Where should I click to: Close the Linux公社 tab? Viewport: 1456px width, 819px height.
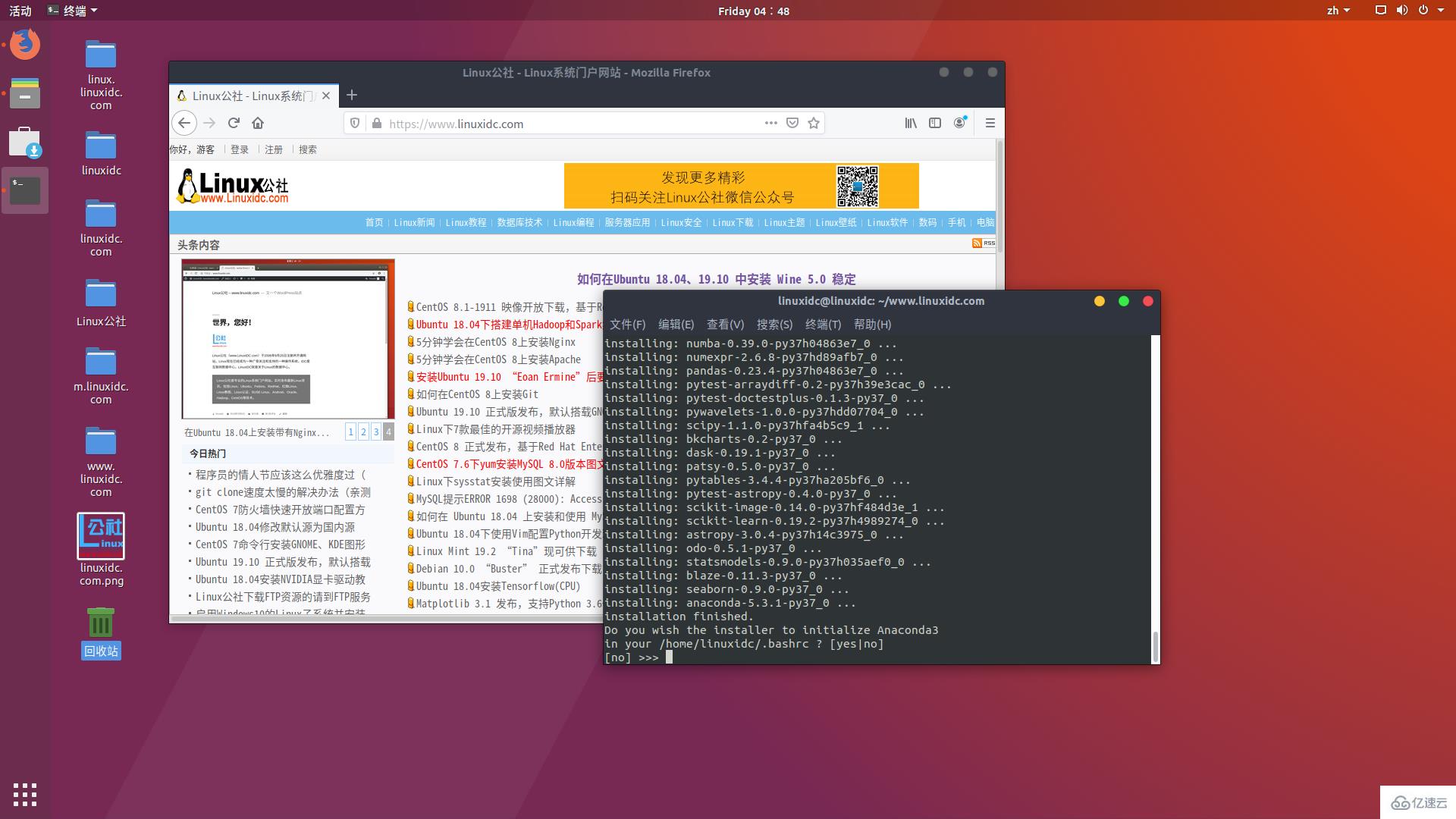[326, 96]
